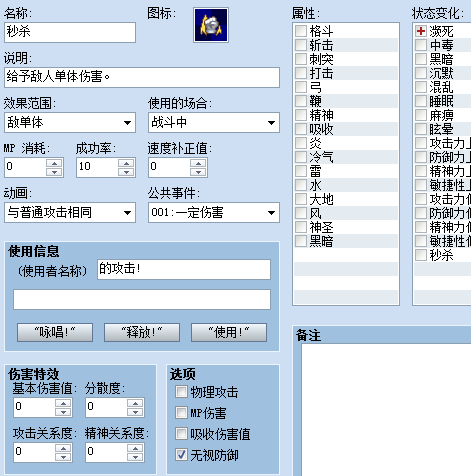
Task: Check the 雷 attribute box
Action: point(301,171)
